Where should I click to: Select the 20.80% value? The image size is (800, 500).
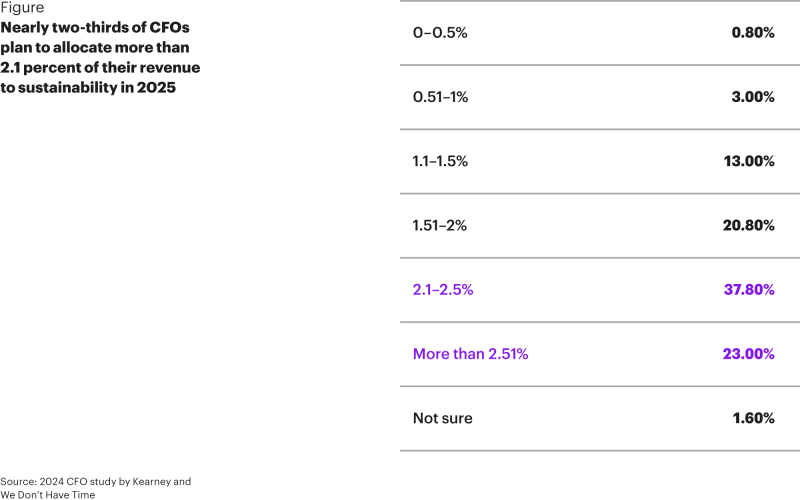[x=748, y=225]
